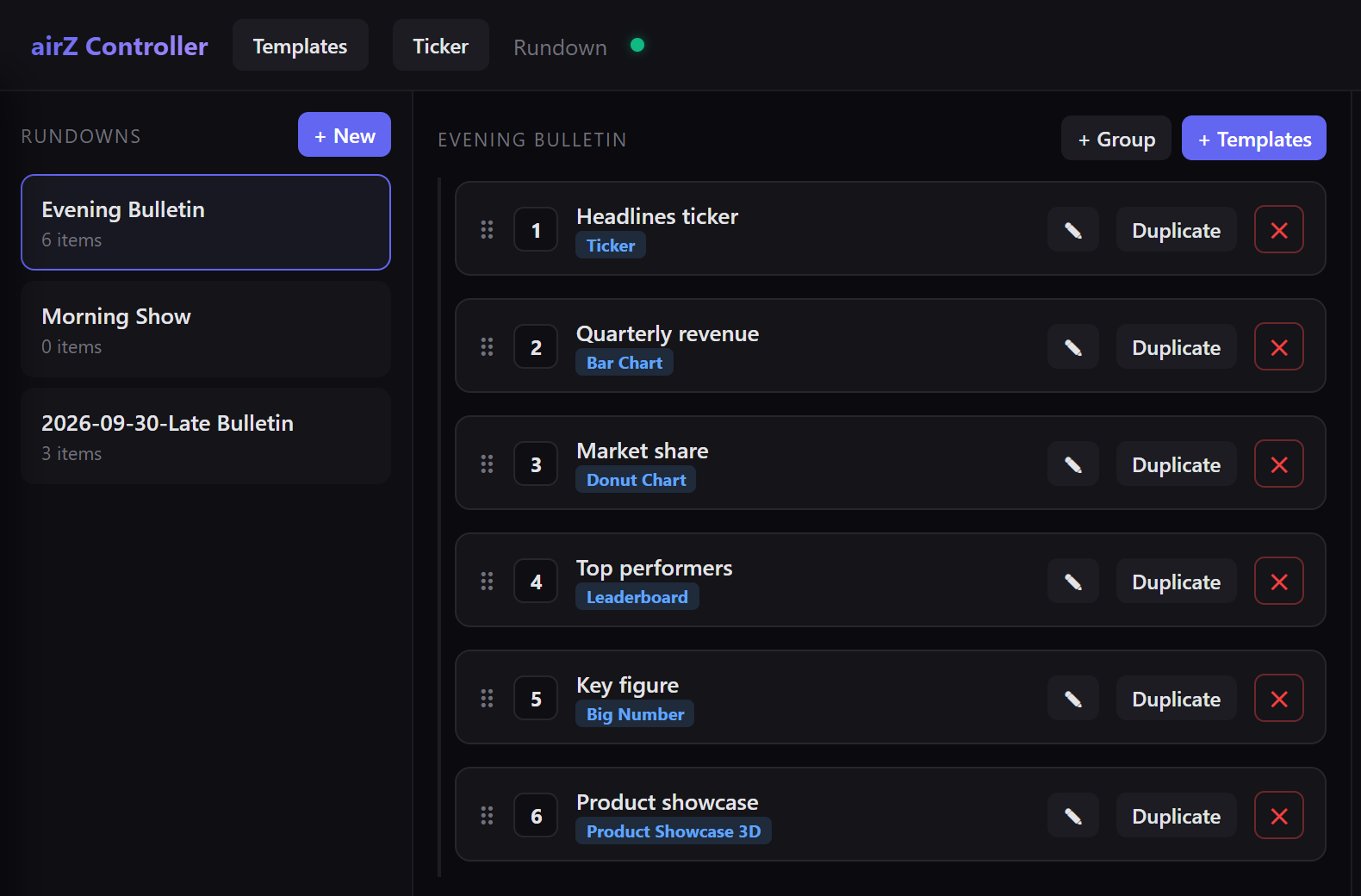Select the Evening Bulletin rundown

(x=206, y=222)
